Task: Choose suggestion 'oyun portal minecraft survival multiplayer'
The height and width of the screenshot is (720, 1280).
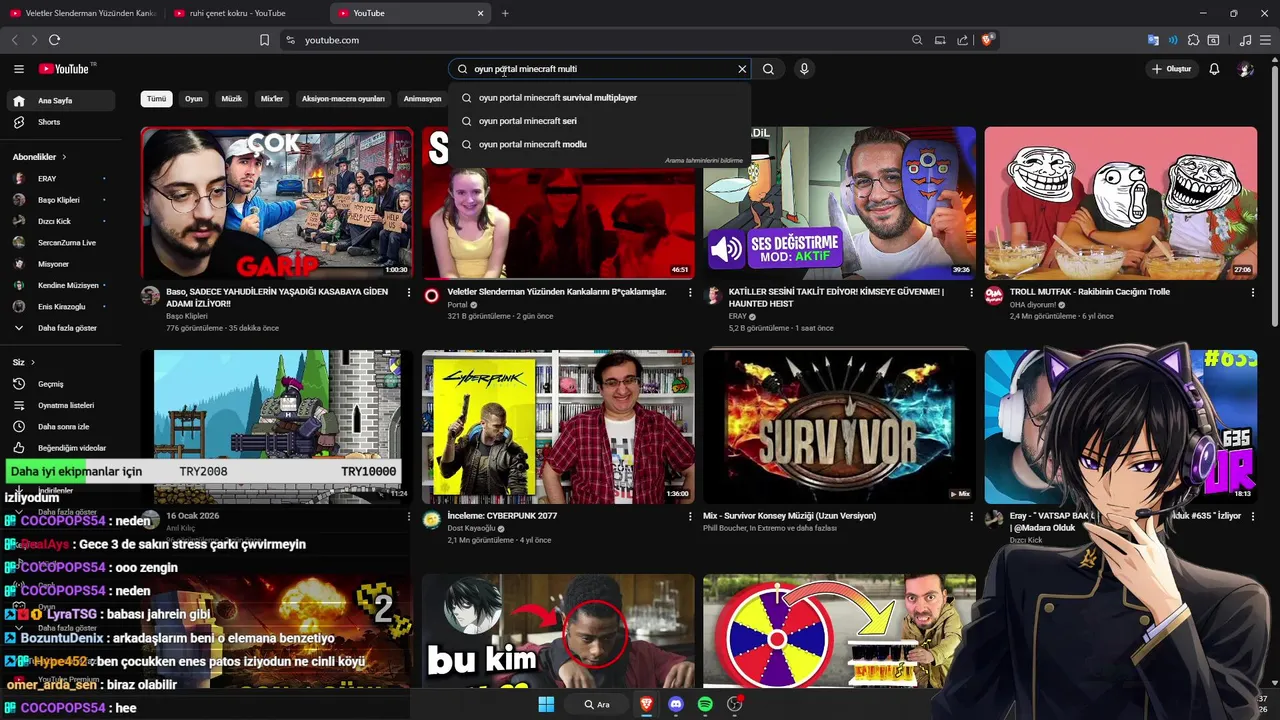Action: (x=599, y=98)
